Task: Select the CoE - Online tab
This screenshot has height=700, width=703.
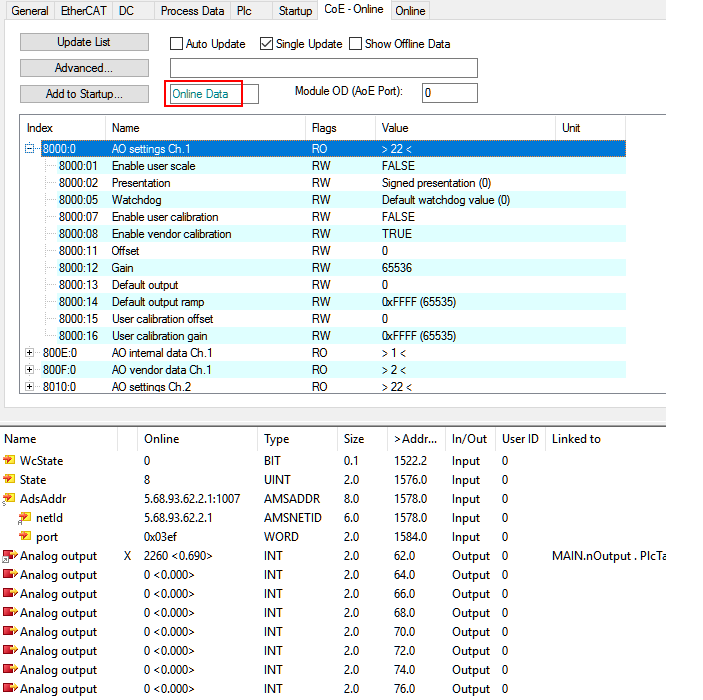Action: tap(354, 9)
